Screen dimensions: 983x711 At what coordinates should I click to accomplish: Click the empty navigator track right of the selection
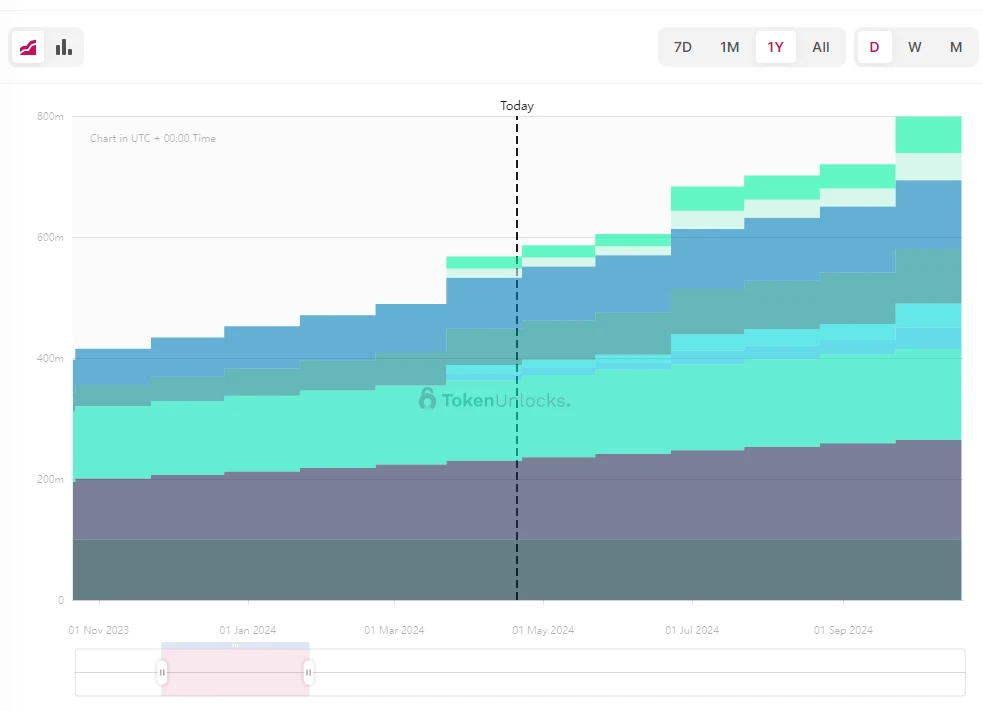[x=640, y=673]
